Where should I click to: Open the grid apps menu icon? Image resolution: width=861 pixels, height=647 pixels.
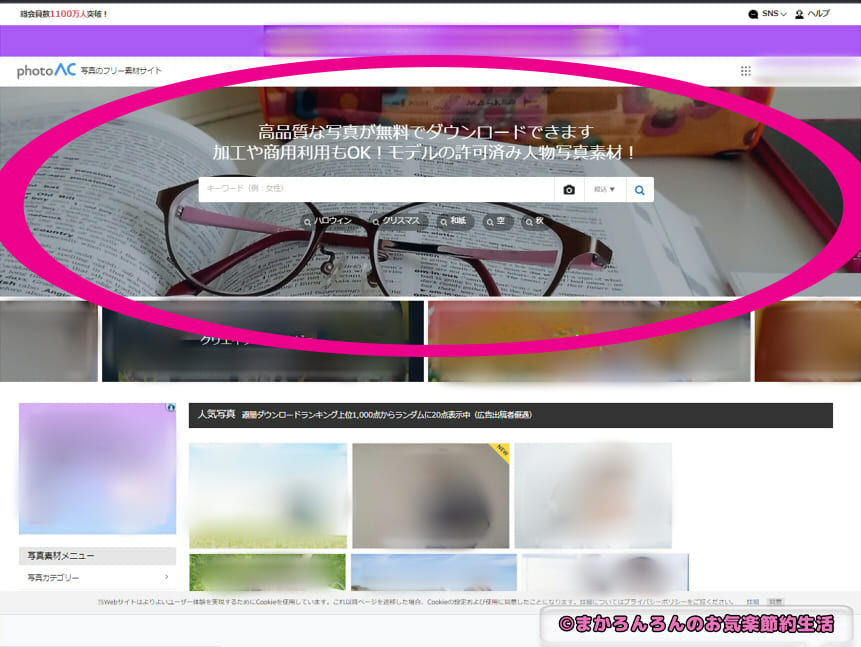pos(745,71)
